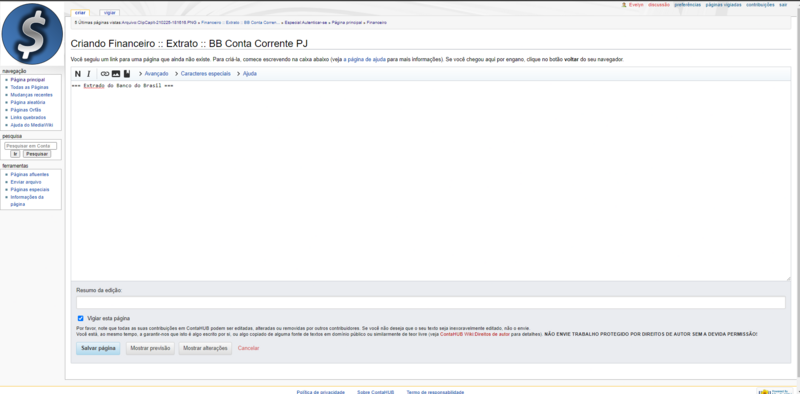Screen dimensions: 800x394
Task: Click inside the wikitext editing area
Action: tap(431, 181)
